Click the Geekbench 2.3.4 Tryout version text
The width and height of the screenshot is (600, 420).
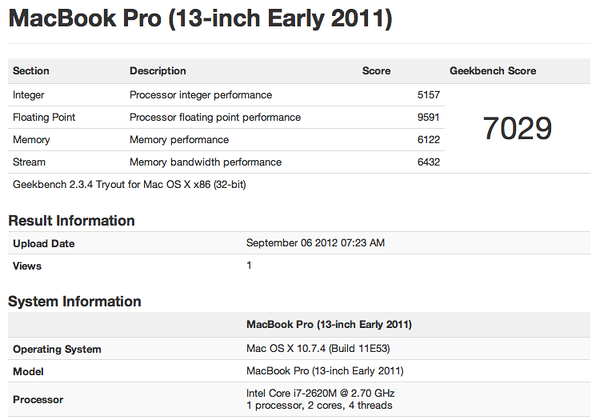[129, 184]
